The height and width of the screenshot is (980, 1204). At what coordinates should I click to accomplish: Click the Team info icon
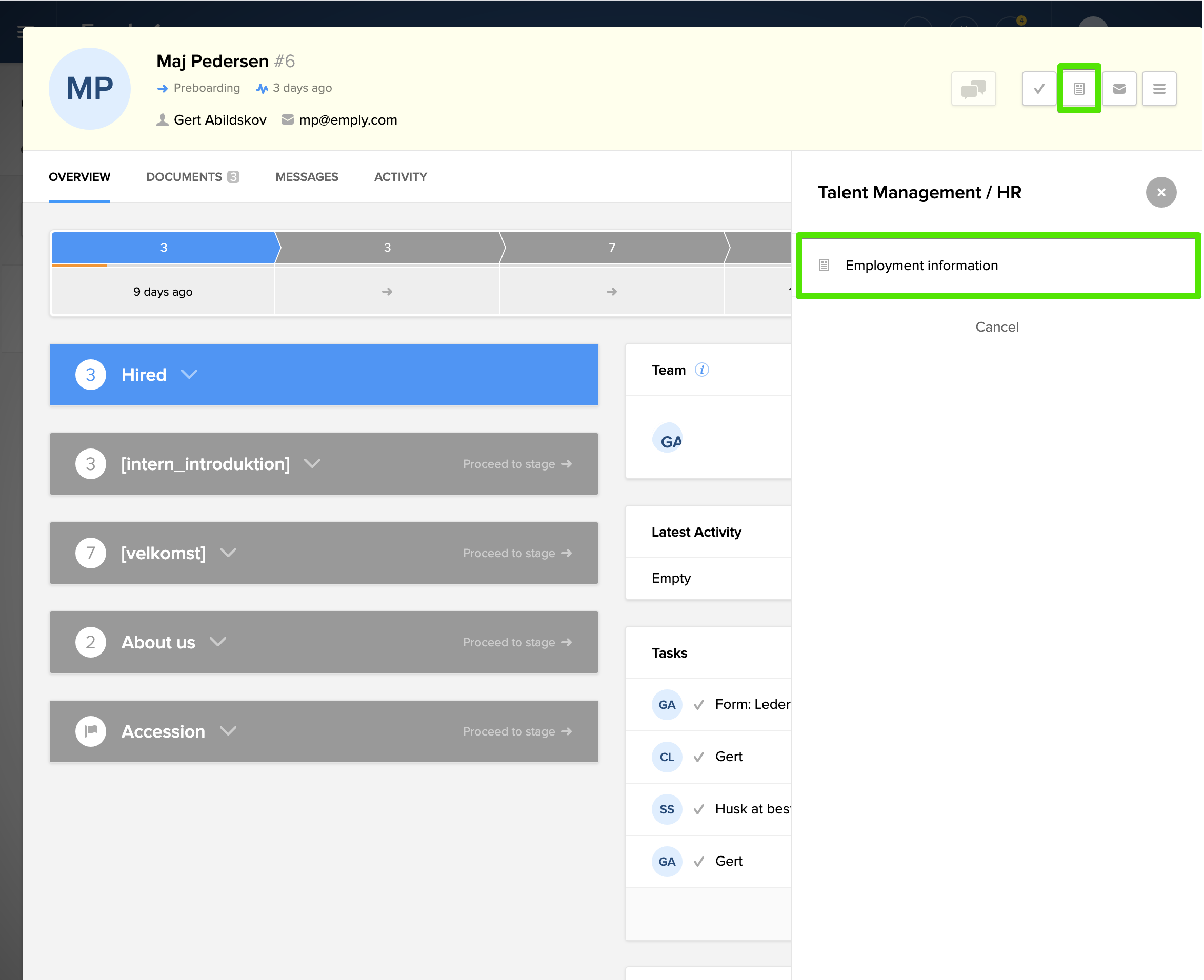click(701, 370)
